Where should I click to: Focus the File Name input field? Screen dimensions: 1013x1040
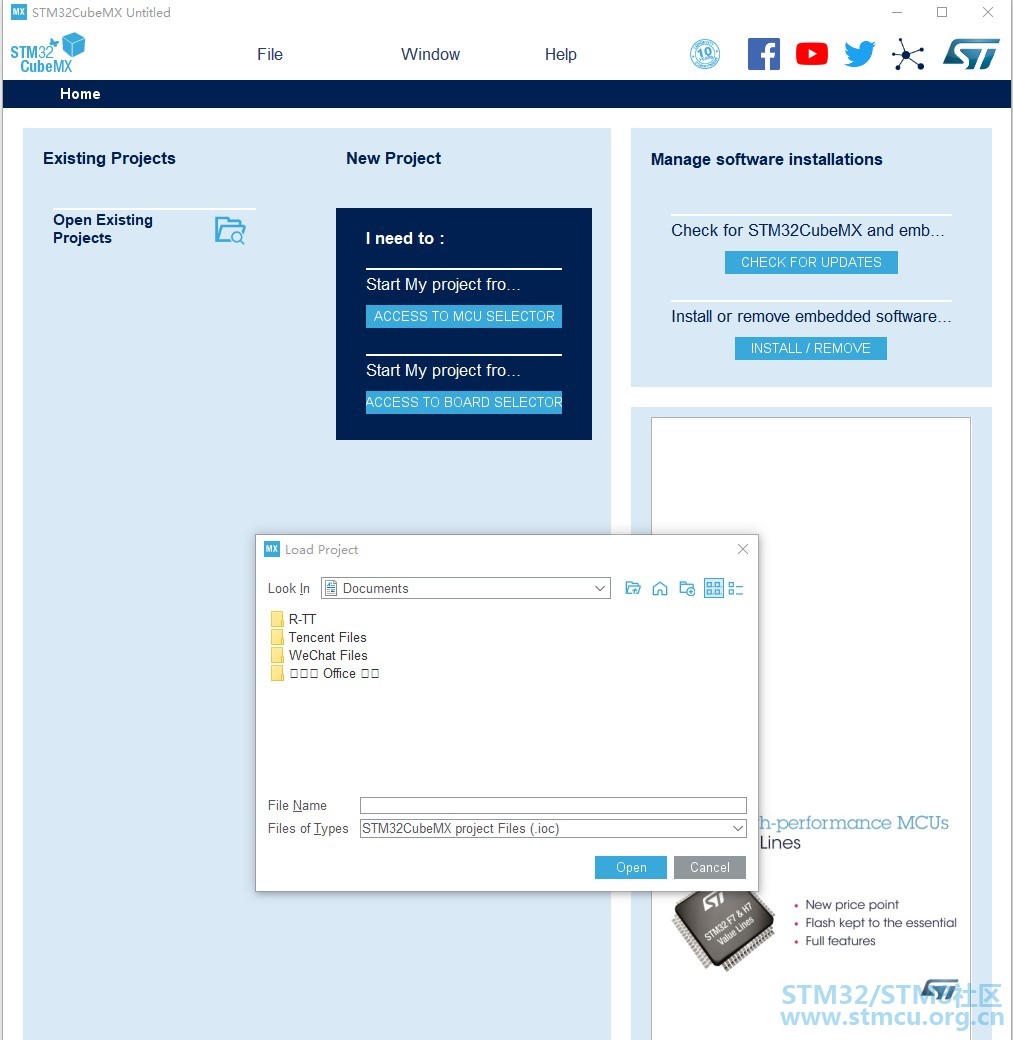pos(553,805)
